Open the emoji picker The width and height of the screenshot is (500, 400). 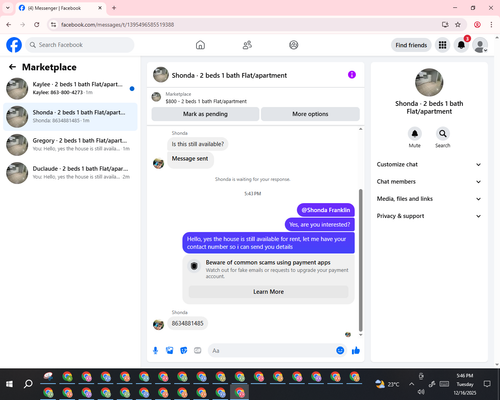click(340, 350)
